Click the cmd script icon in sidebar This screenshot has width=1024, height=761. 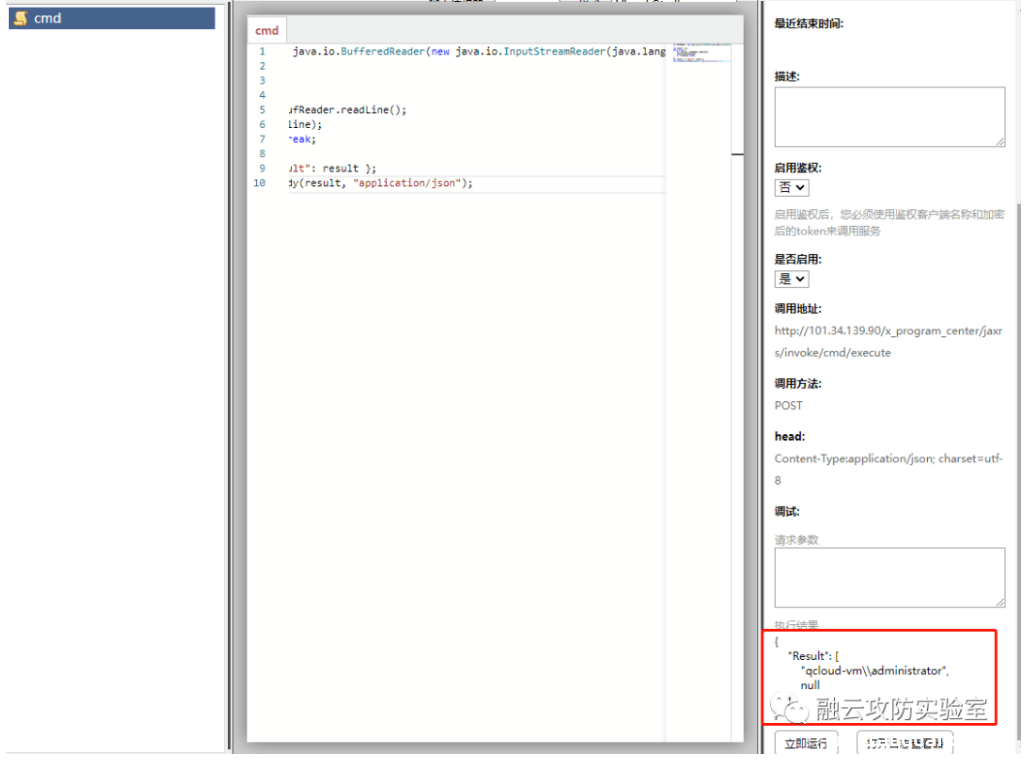[20, 18]
